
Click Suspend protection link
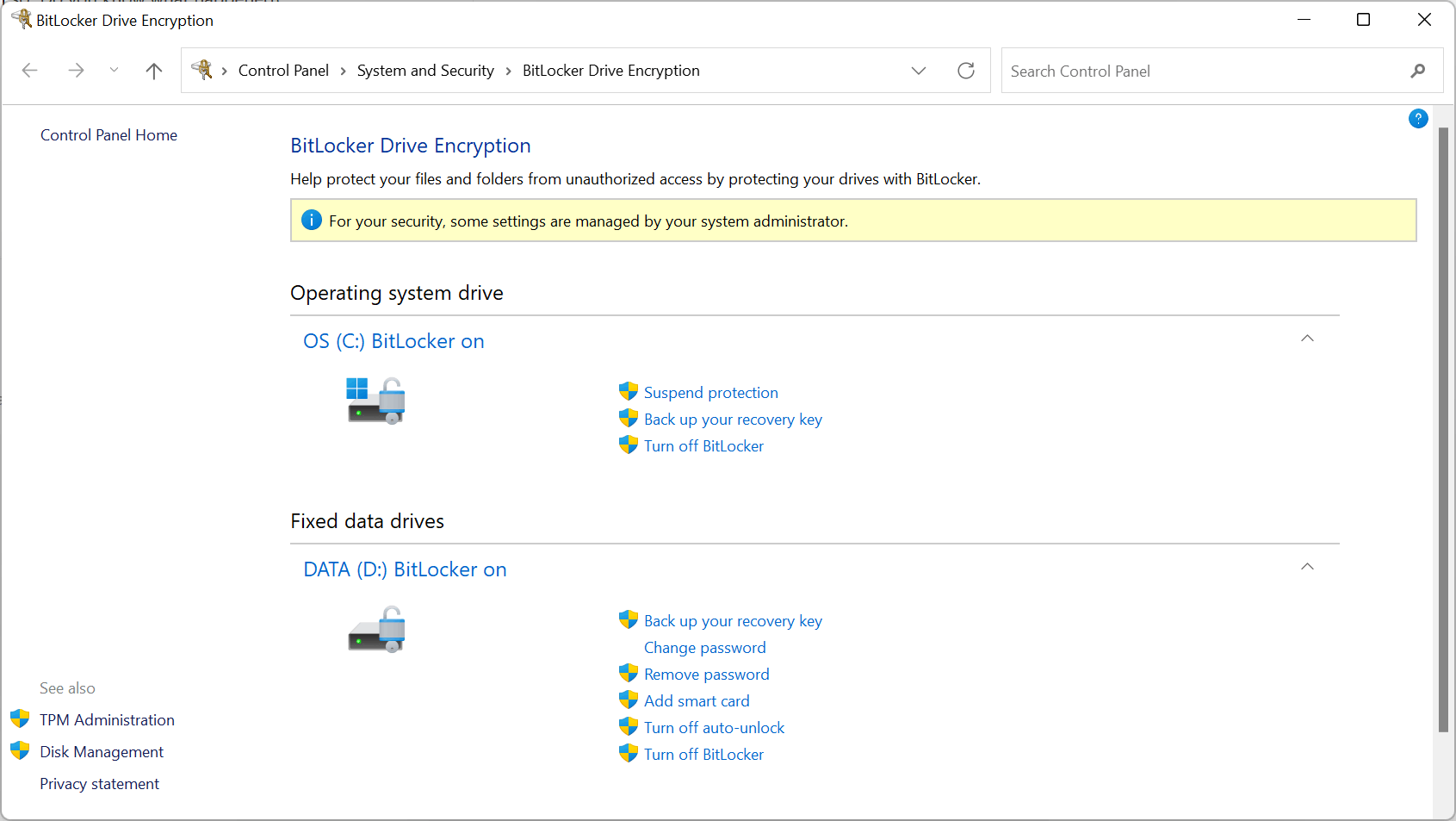tap(710, 393)
